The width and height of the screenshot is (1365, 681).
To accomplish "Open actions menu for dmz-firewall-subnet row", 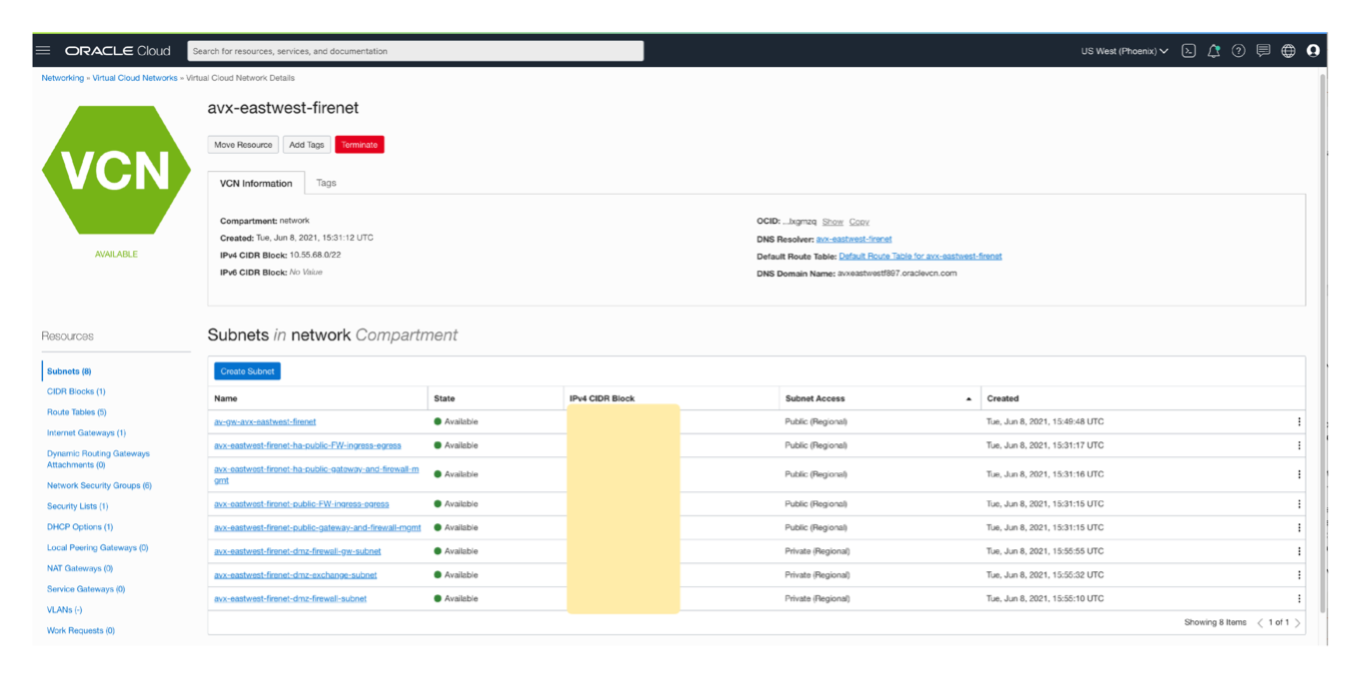I will (1299, 599).
